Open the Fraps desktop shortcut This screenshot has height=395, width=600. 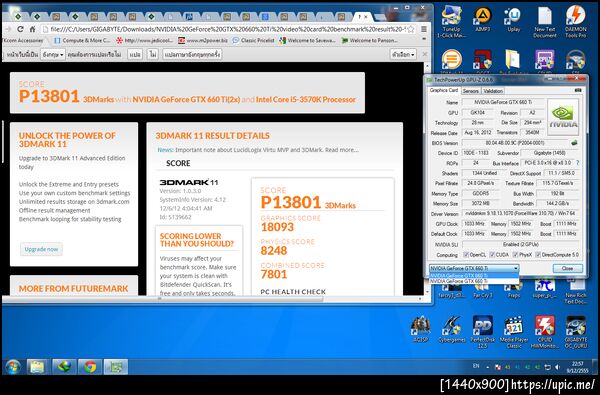pyautogui.click(x=514, y=289)
